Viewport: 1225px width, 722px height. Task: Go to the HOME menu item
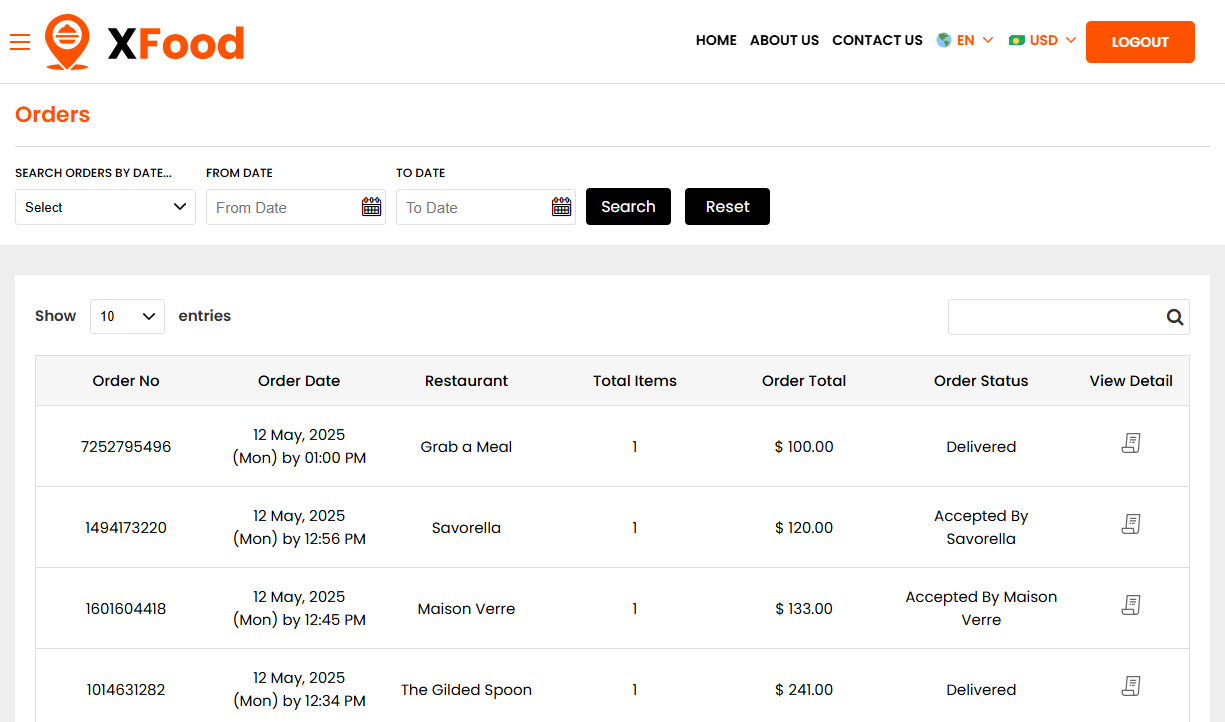pos(716,40)
